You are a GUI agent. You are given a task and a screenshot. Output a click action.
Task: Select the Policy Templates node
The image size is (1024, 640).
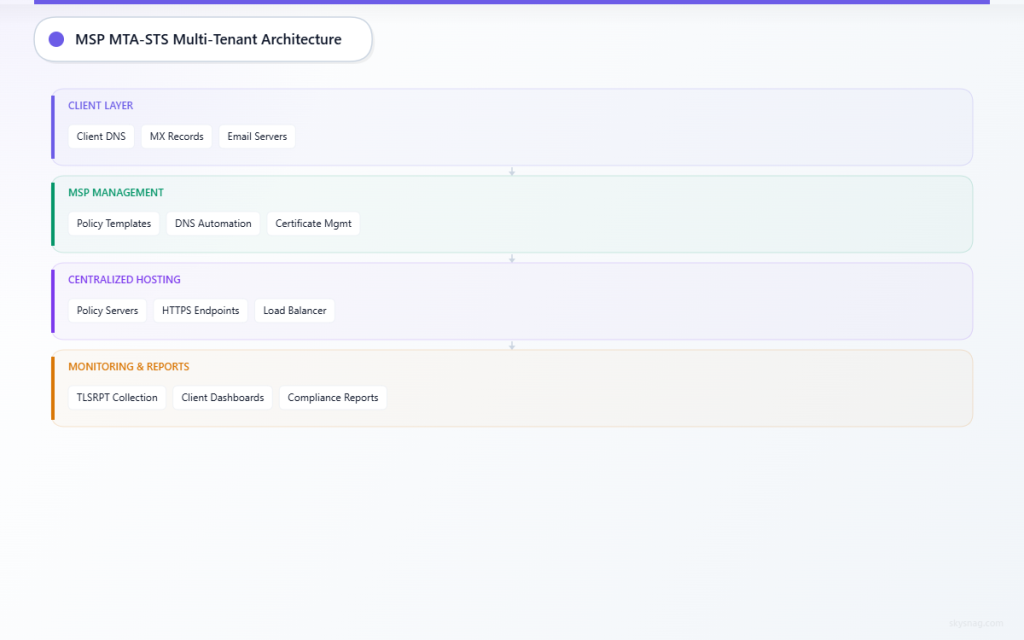click(x=113, y=223)
